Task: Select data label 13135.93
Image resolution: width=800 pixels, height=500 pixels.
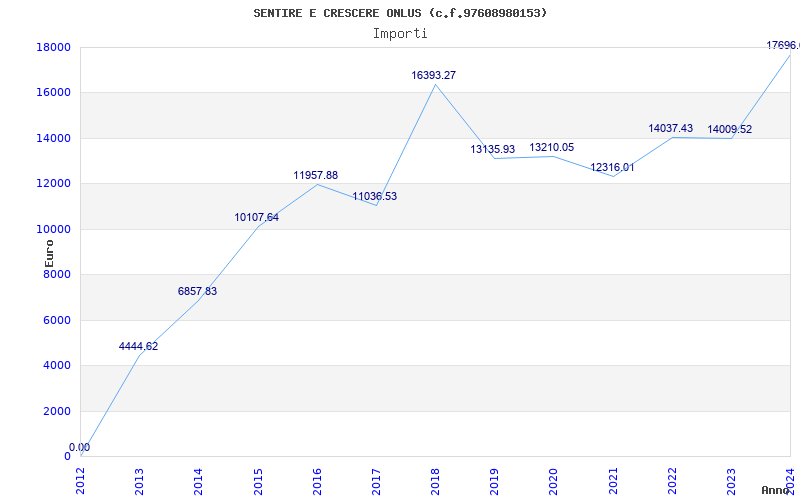Action: 492,149
